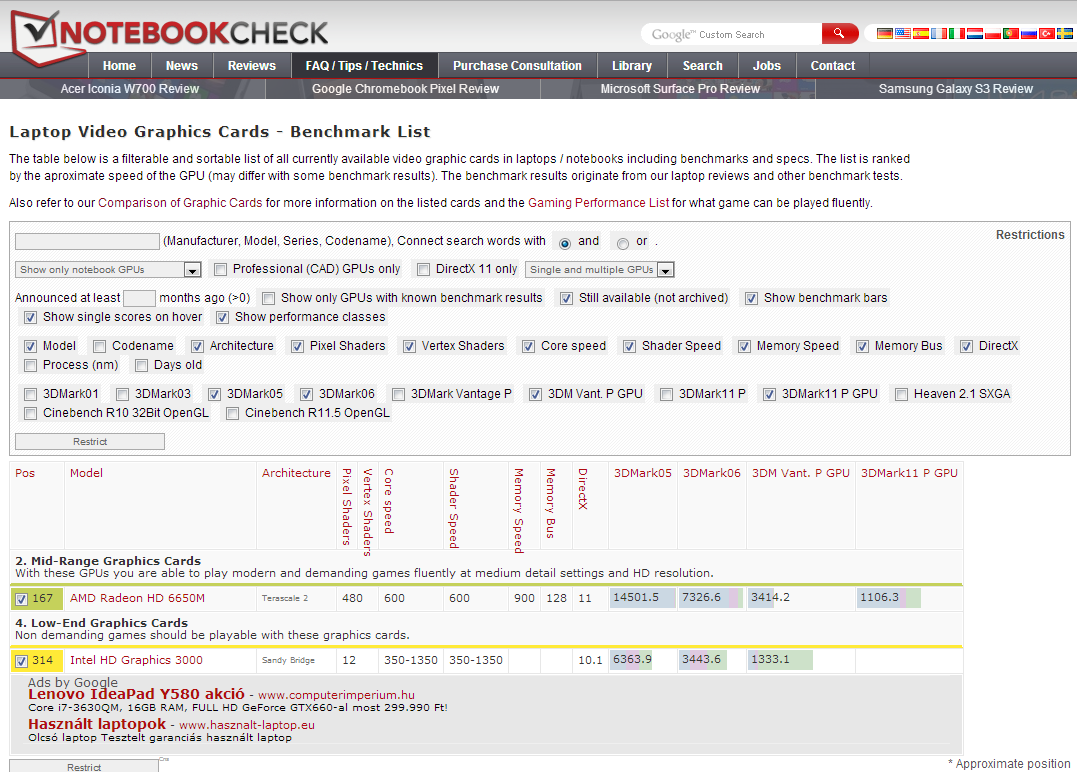Select the US flag language icon

903,33
